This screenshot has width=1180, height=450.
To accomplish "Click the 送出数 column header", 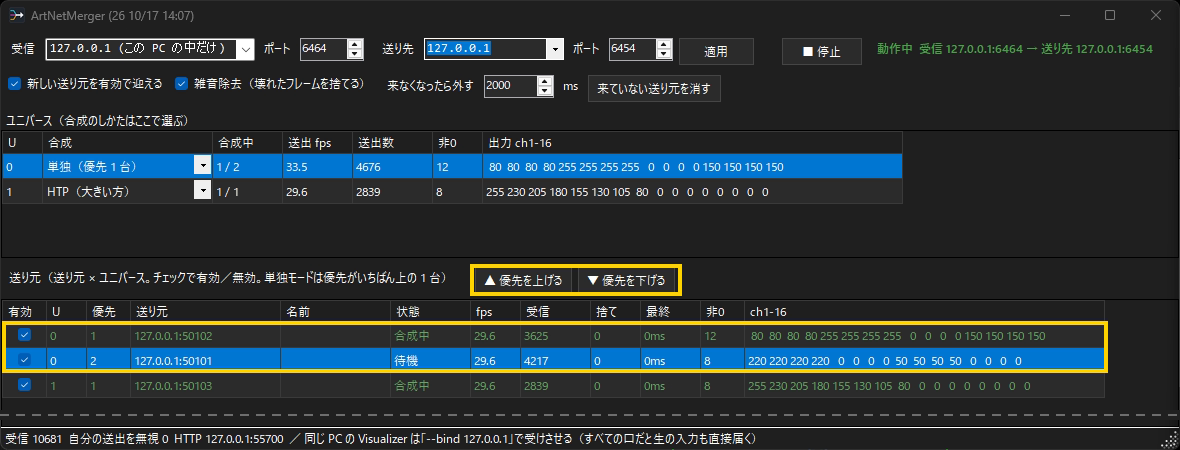I will coord(392,142).
